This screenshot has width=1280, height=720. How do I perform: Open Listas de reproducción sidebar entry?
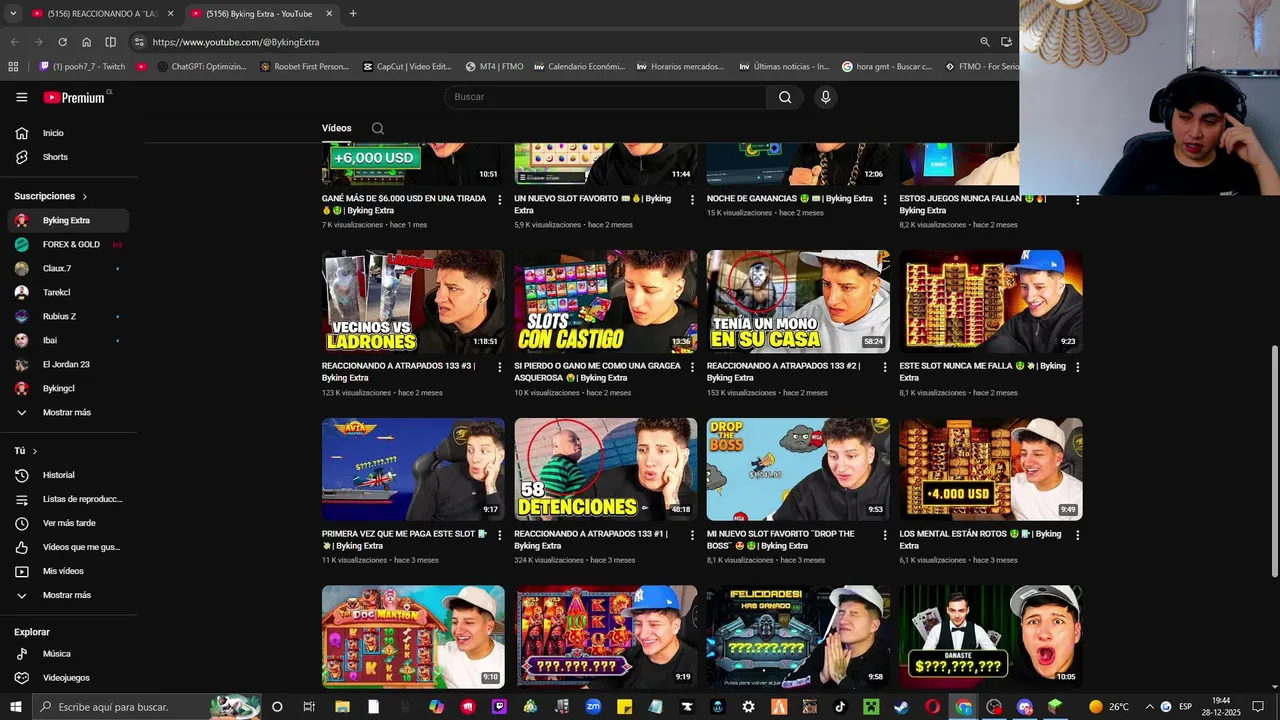pos(68,499)
